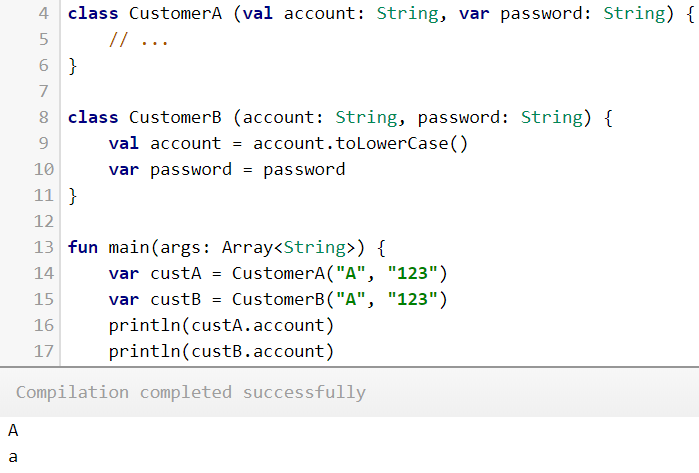Click line number 8 in the gutter
This screenshot has height=473, width=699.
43,117
